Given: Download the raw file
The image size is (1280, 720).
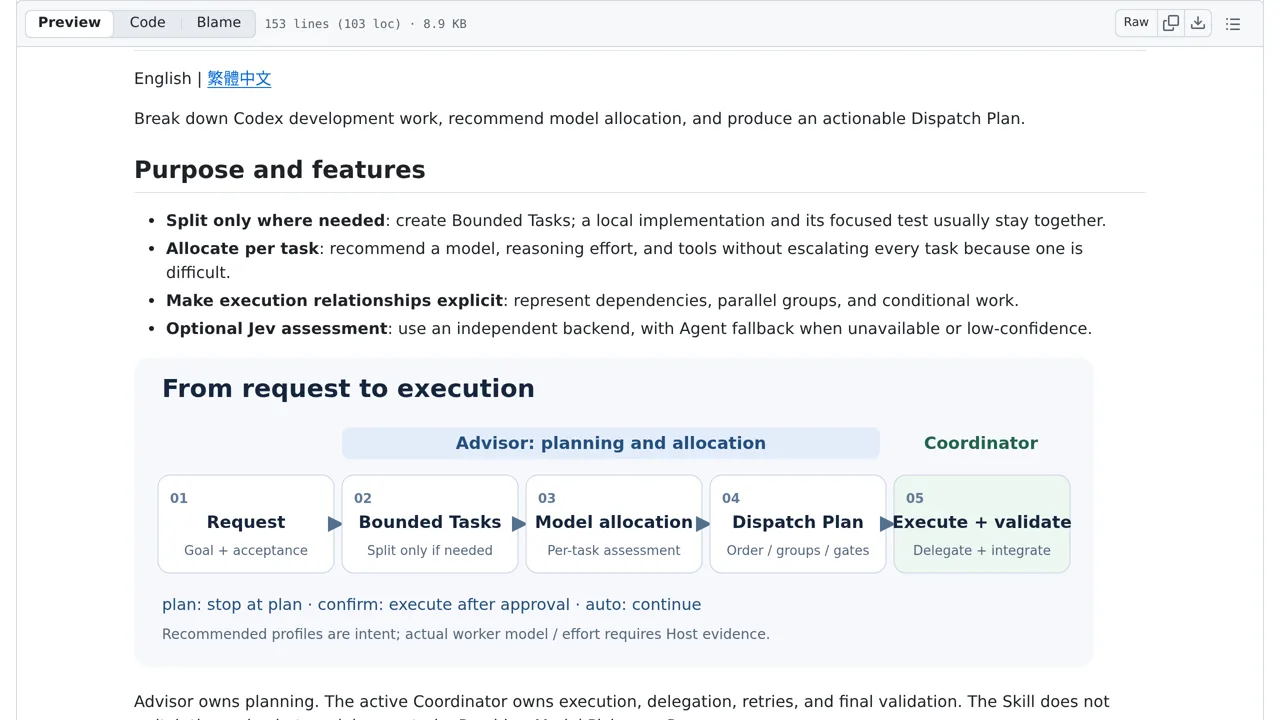Looking at the screenshot, I should coord(1198,23).
